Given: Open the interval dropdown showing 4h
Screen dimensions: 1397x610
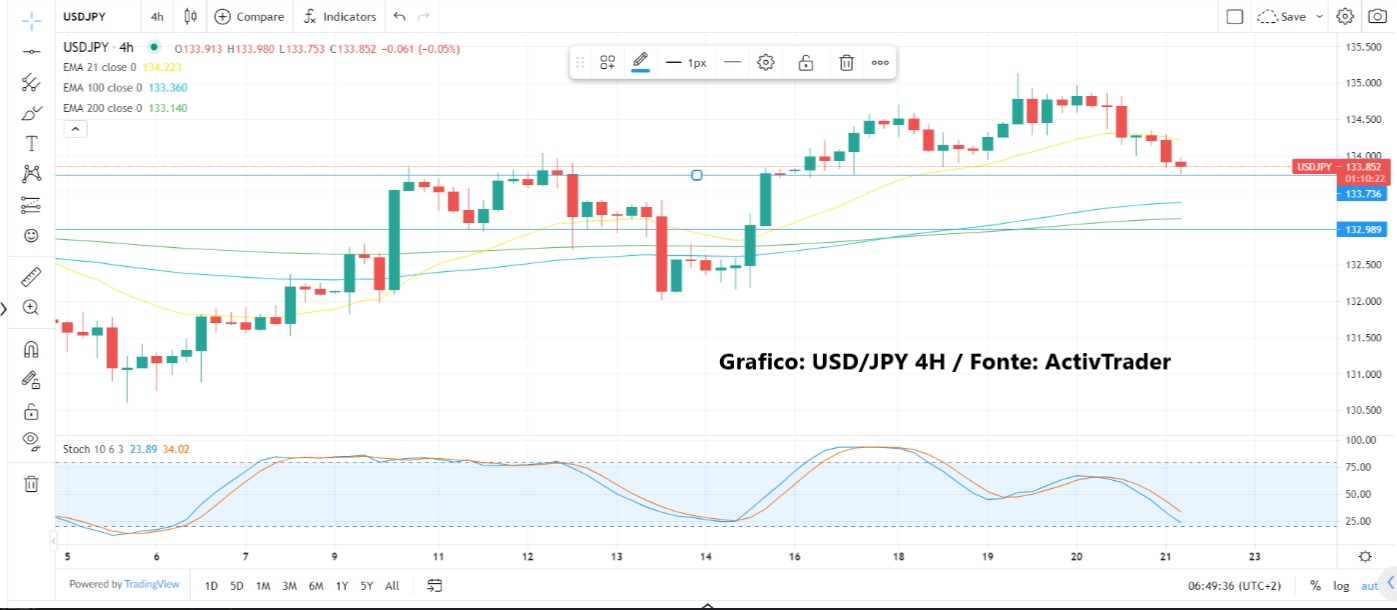Looking at the screenshot, I should click(157, 16).
